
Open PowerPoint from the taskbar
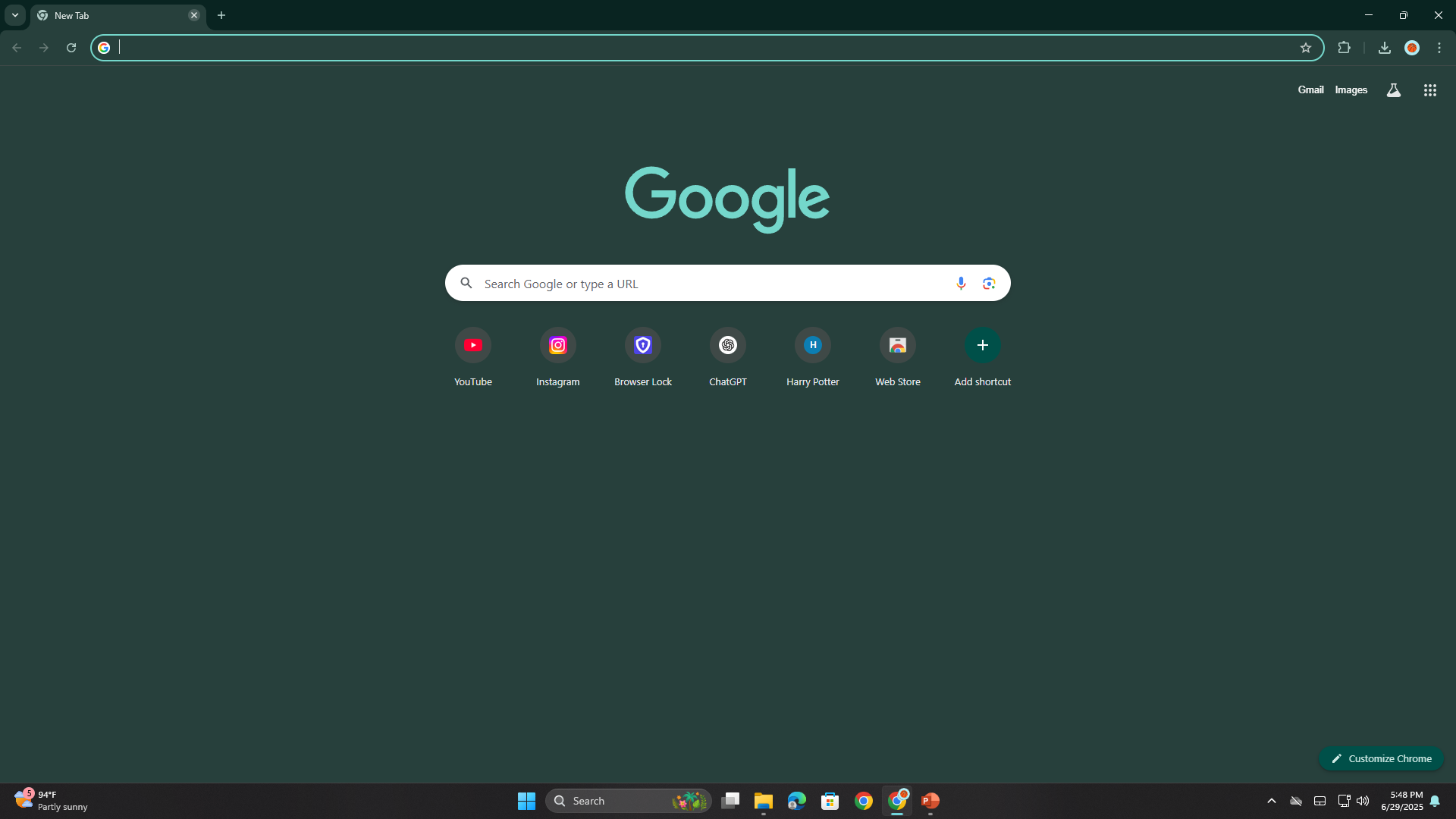click(930, 801)
